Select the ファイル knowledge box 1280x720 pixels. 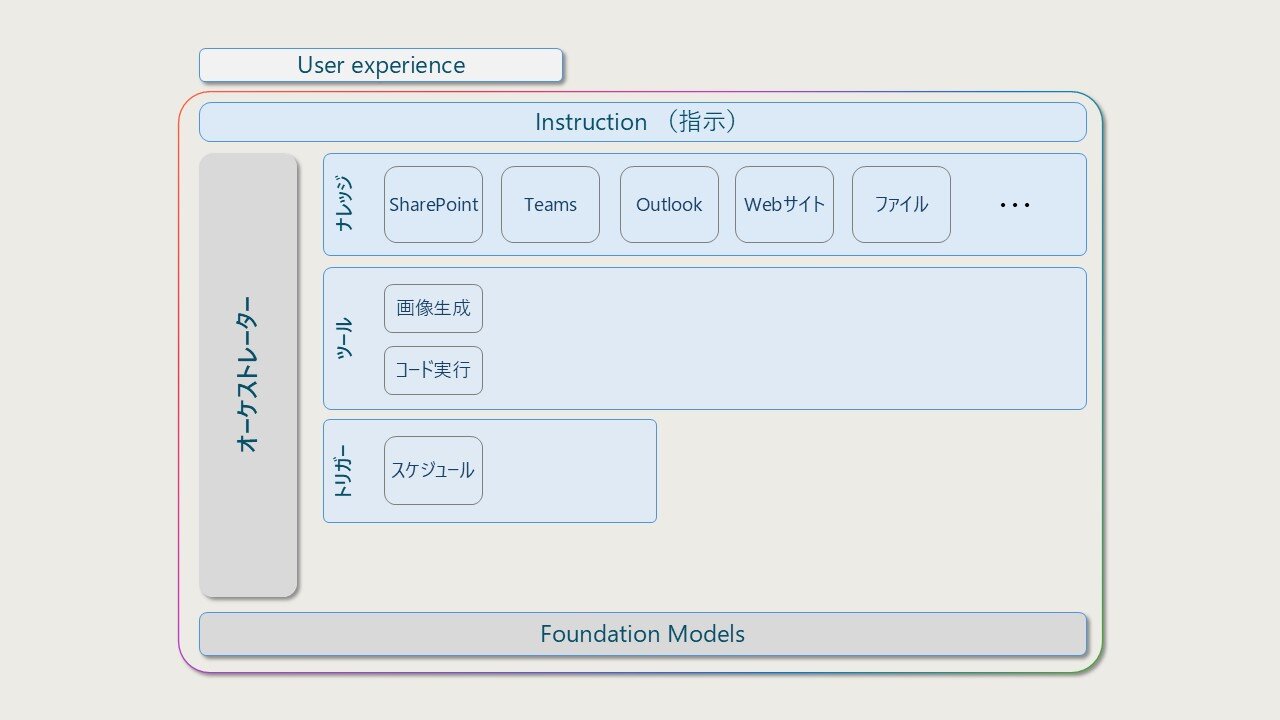tap(901, 204)
